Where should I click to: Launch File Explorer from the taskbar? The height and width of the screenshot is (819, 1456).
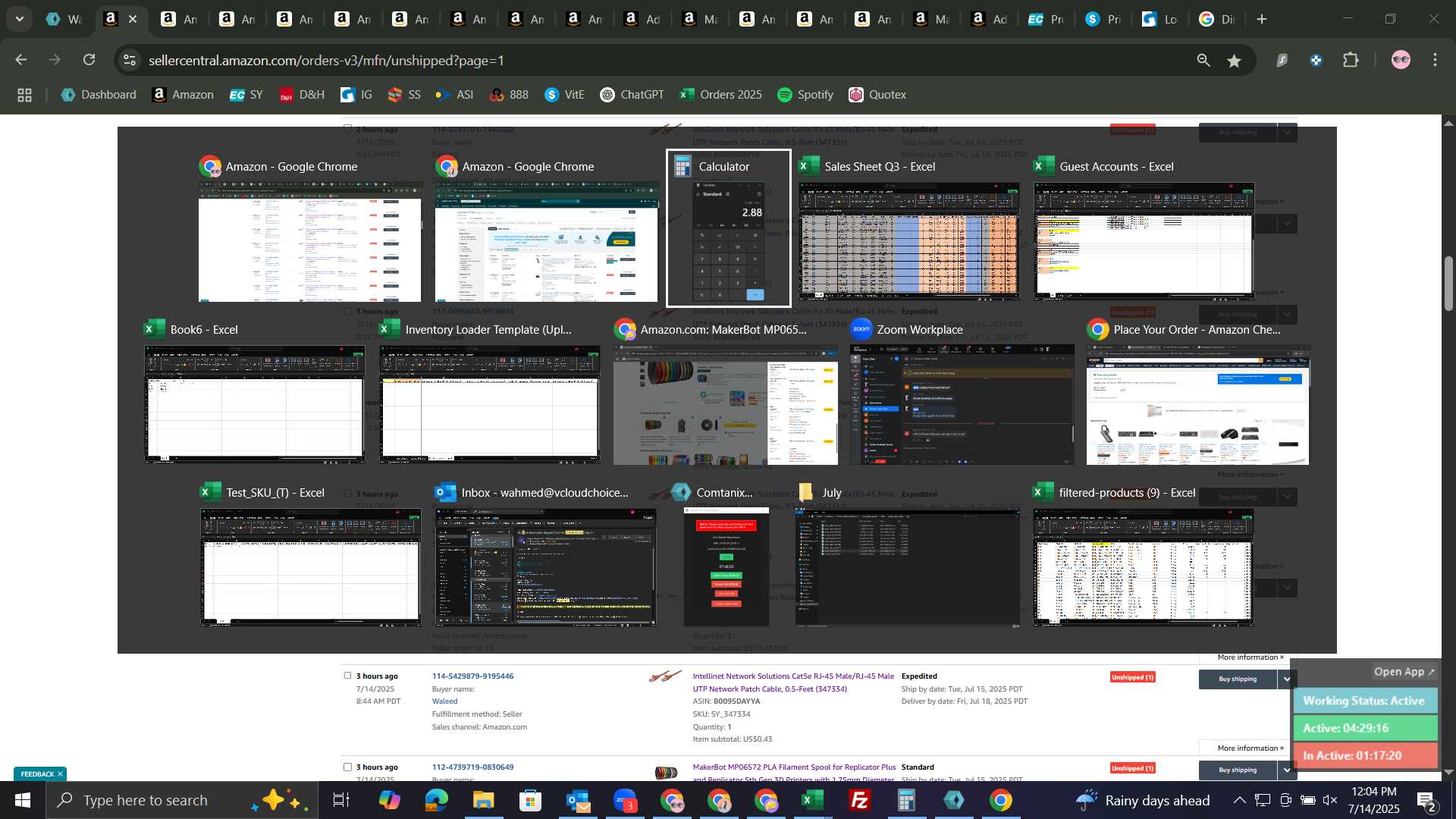point(483,800)
